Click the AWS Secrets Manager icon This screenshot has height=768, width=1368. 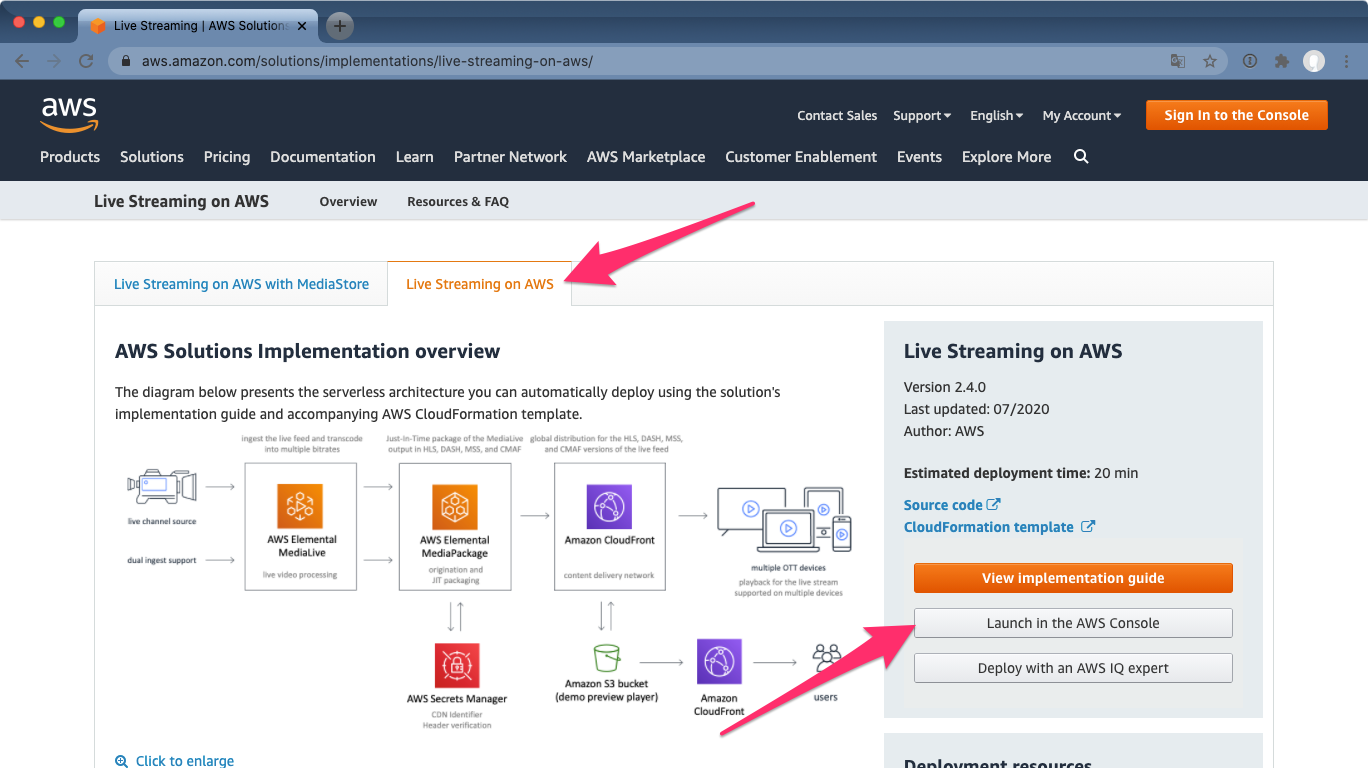(x=456, y=665)
